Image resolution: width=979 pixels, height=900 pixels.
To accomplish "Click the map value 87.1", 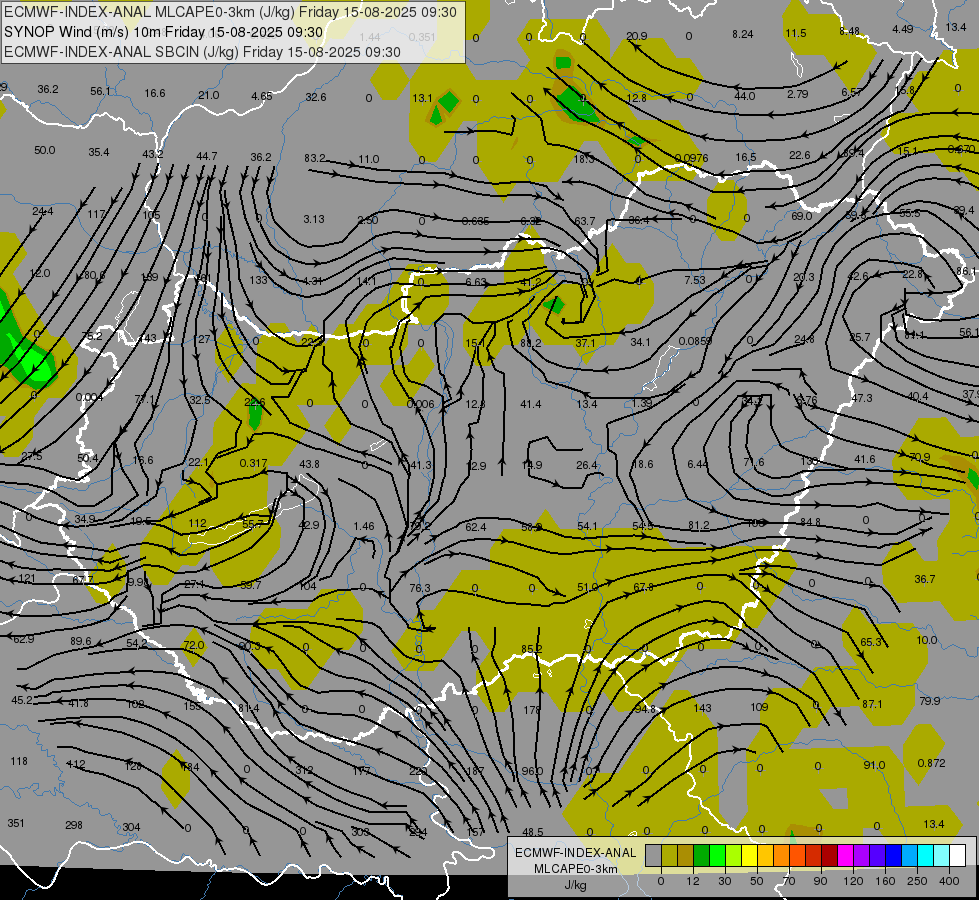I will pyautogui.click(x=872, y=704).
